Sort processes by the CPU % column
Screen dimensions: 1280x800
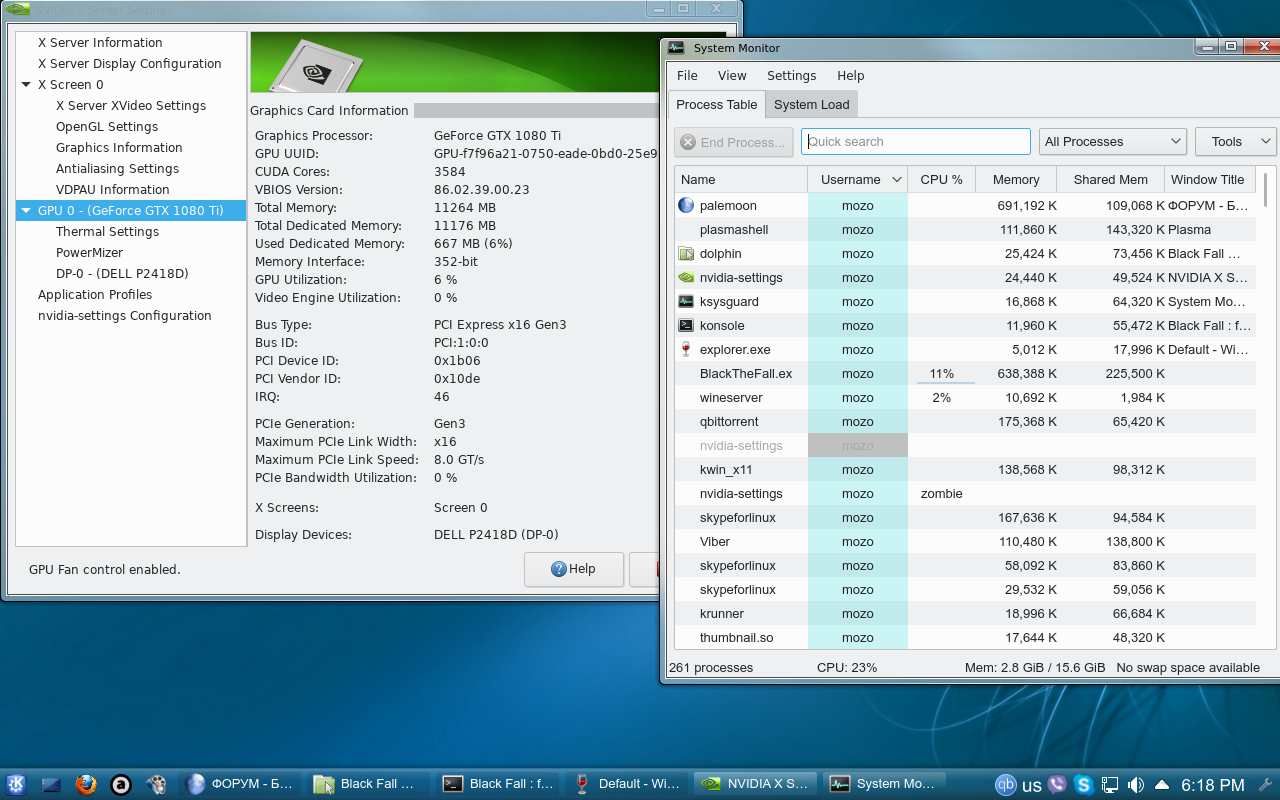942,180
